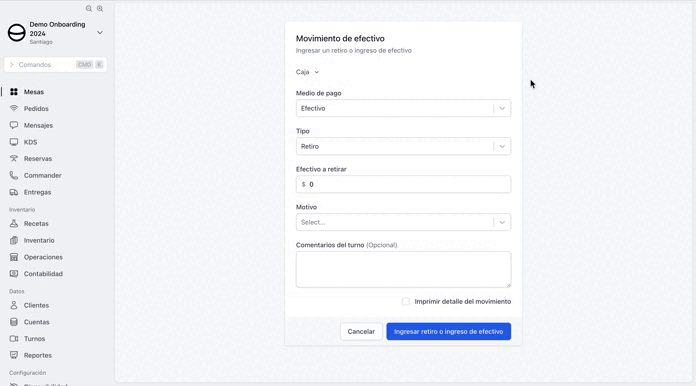Open KDS from sidebar
The width and height of the screenshot is (696, 386).
tap(30, 142)
